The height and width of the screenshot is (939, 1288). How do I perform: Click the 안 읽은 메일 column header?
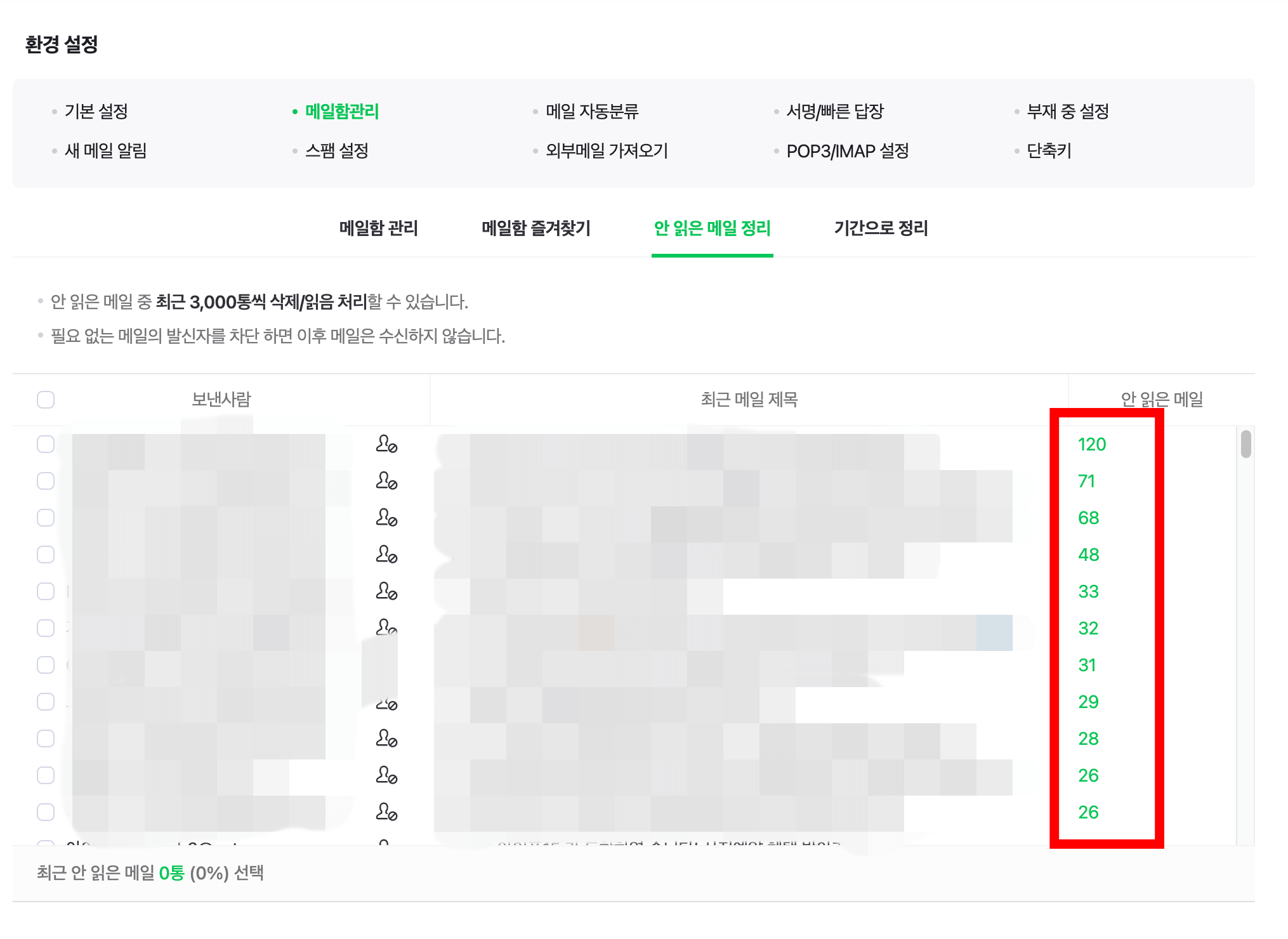[x=1162, y=400]
